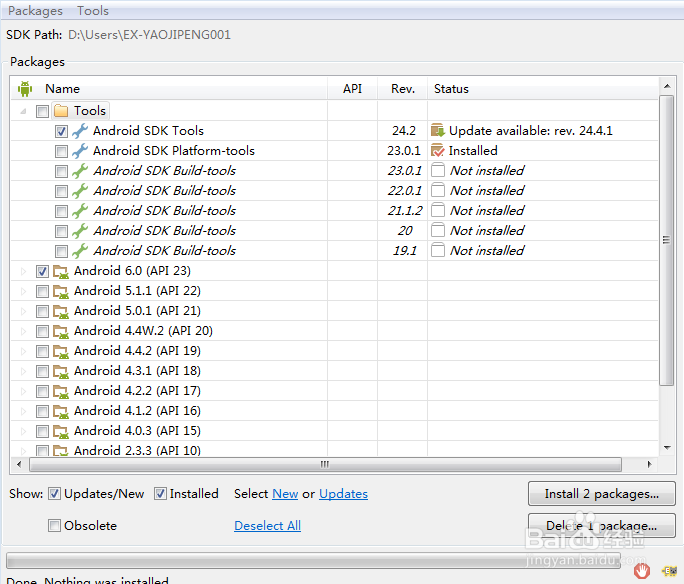The image size is (684, 584).
Task: Click Build-tools rev 20 green wrench icon
Action: (80, 231)
